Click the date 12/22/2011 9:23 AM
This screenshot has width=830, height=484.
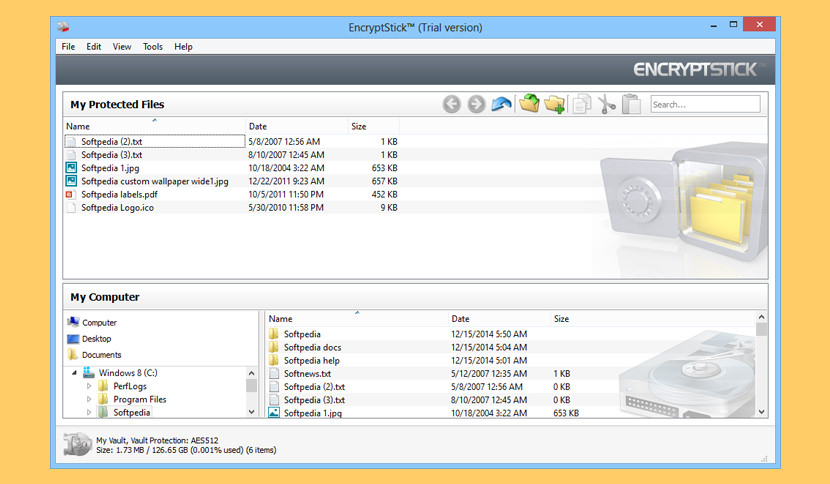[286, 181]
